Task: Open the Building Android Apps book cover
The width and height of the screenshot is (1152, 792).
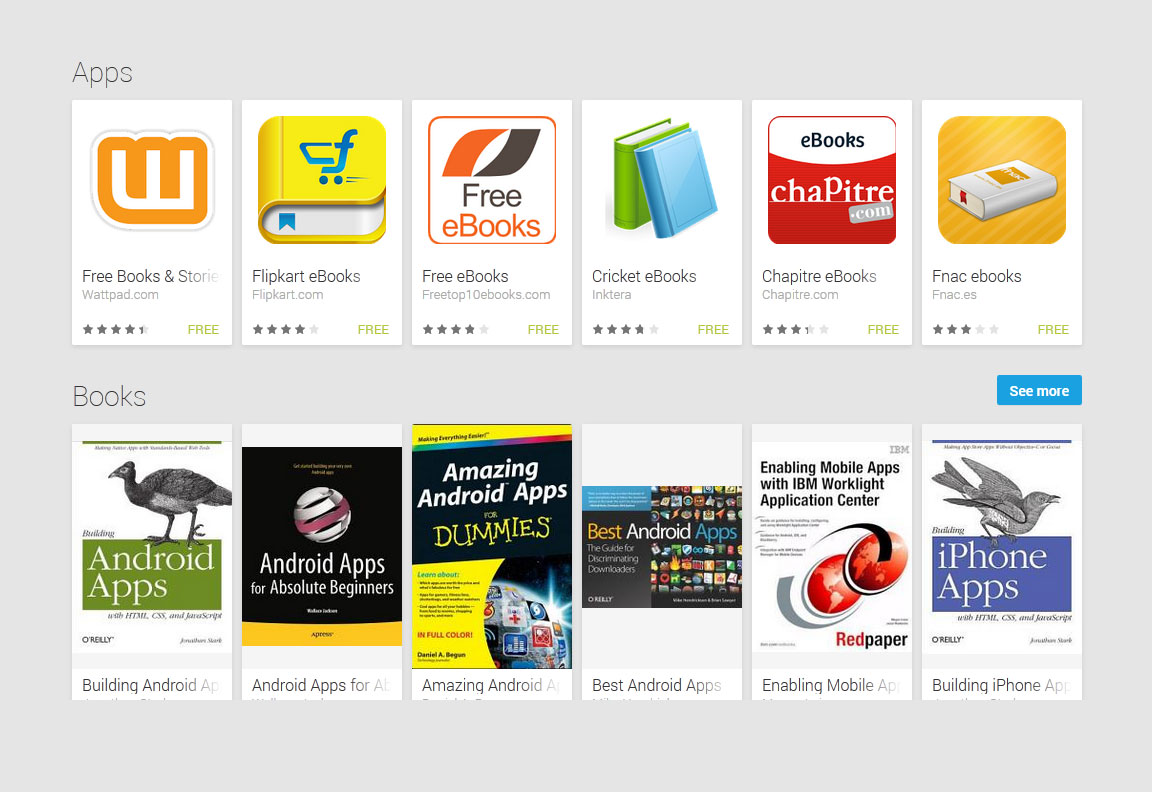Action: coord(152,547)
